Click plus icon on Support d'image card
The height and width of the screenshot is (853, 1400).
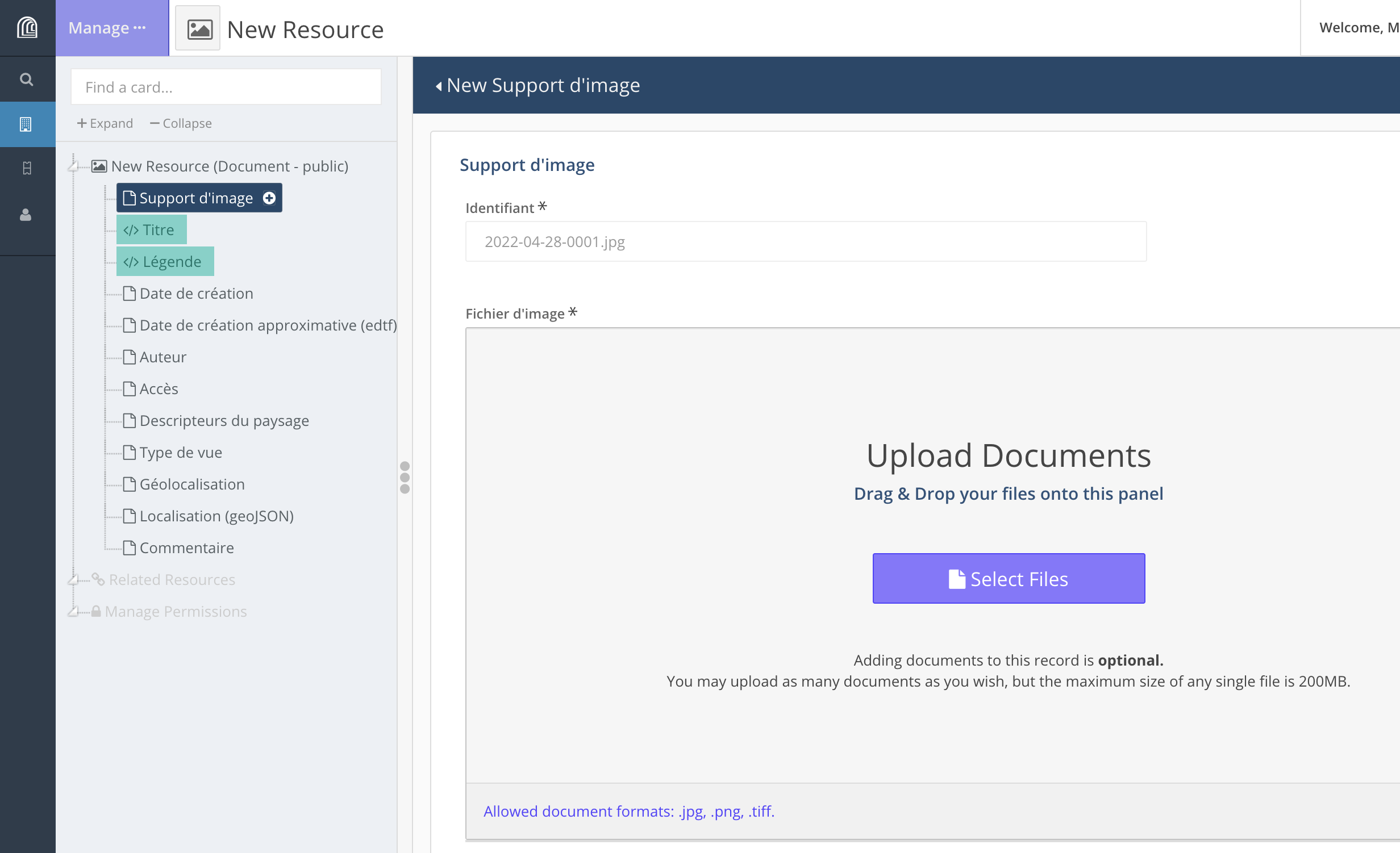tap(269, 198)
